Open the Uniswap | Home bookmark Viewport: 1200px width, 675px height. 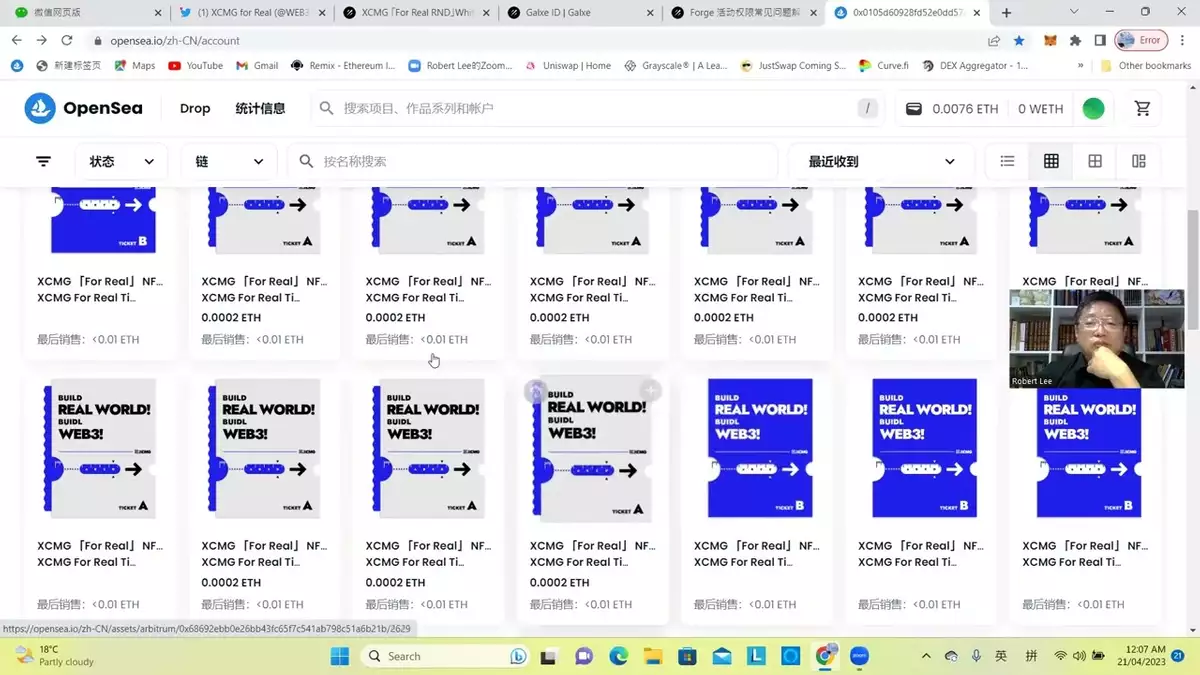(567, 66)
